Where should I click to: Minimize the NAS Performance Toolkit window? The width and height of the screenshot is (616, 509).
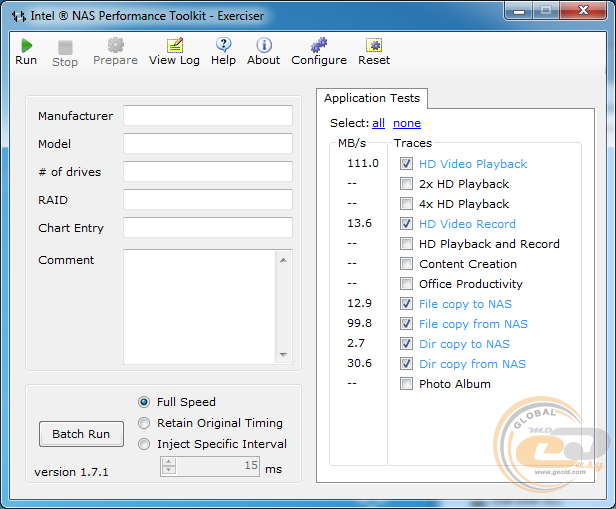[518, 10]
